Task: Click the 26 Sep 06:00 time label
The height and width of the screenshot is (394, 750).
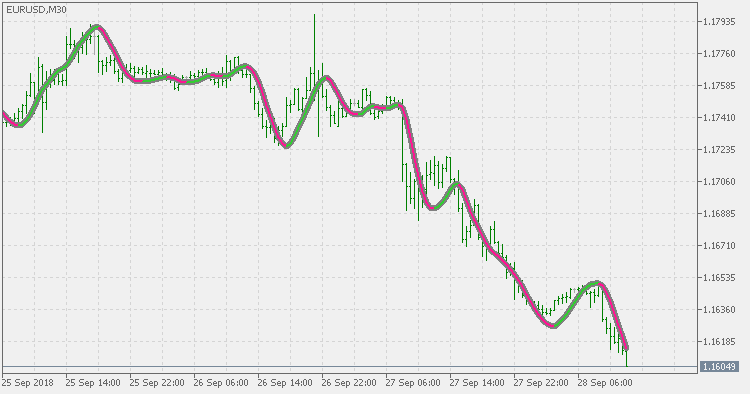Action: point(221,383)
